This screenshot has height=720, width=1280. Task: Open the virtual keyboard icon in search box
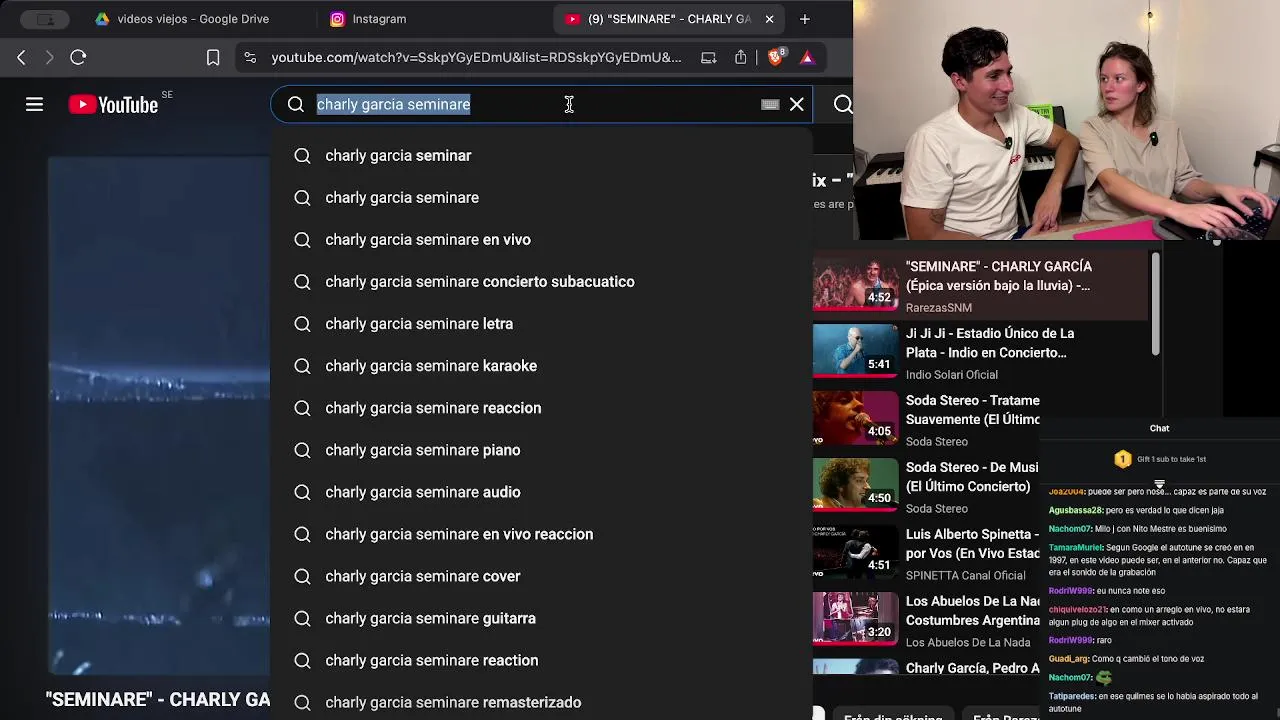(770, 104)
